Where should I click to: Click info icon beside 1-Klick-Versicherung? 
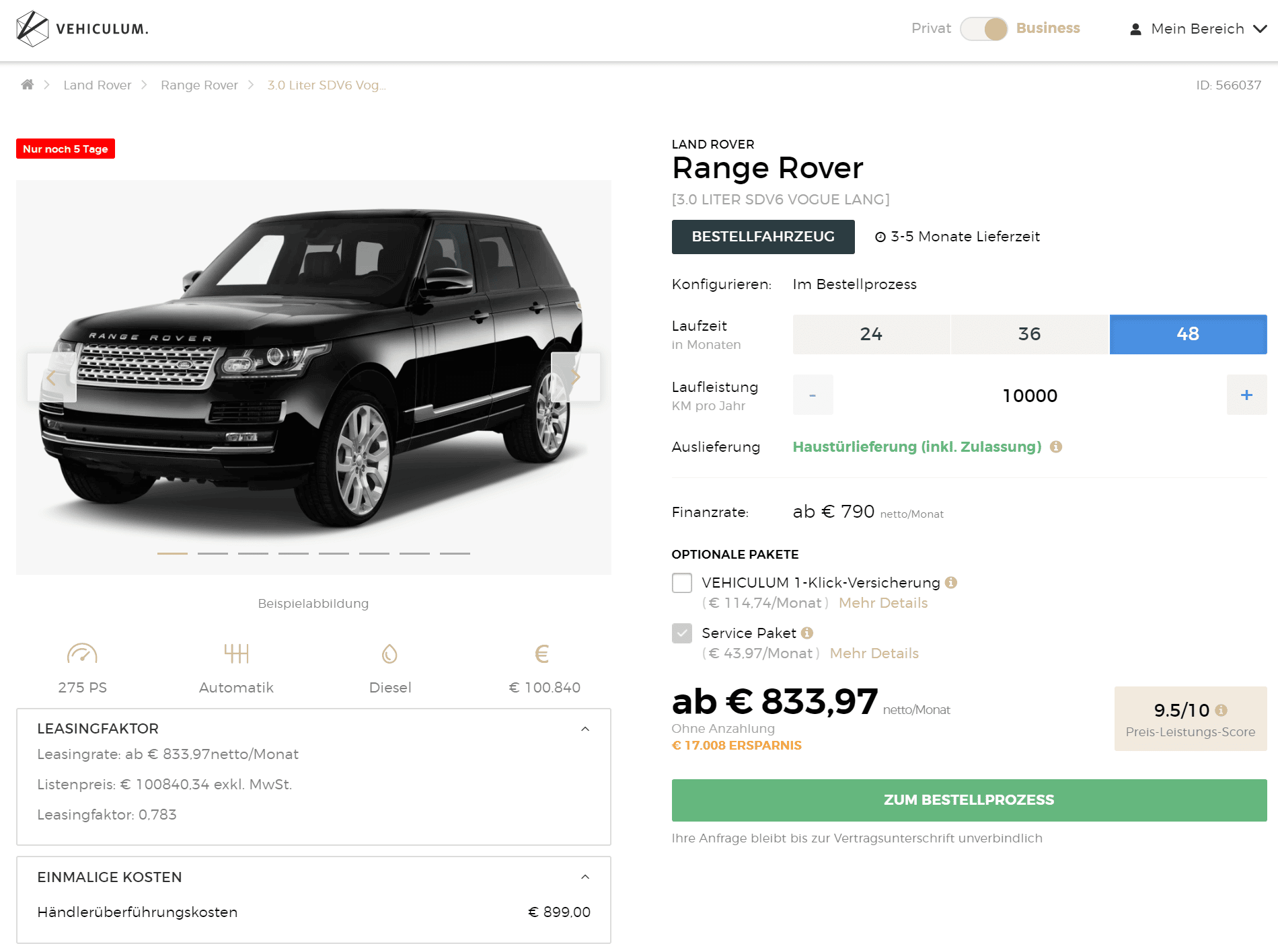950,582
